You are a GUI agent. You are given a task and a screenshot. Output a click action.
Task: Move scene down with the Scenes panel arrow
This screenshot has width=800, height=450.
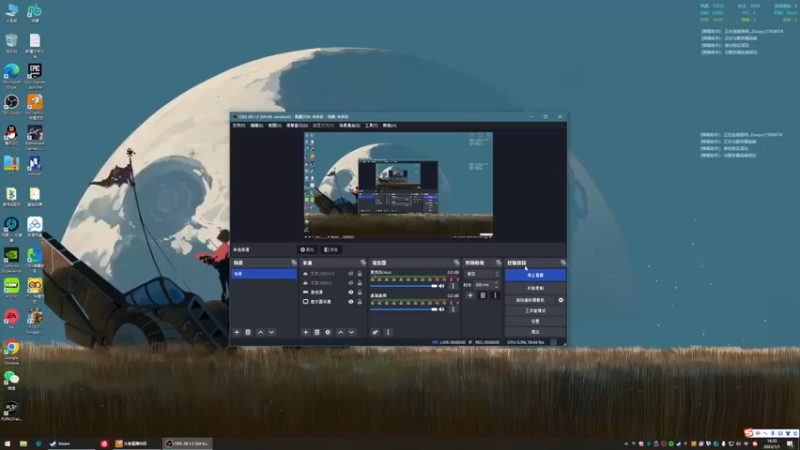(x=271, y=332)
